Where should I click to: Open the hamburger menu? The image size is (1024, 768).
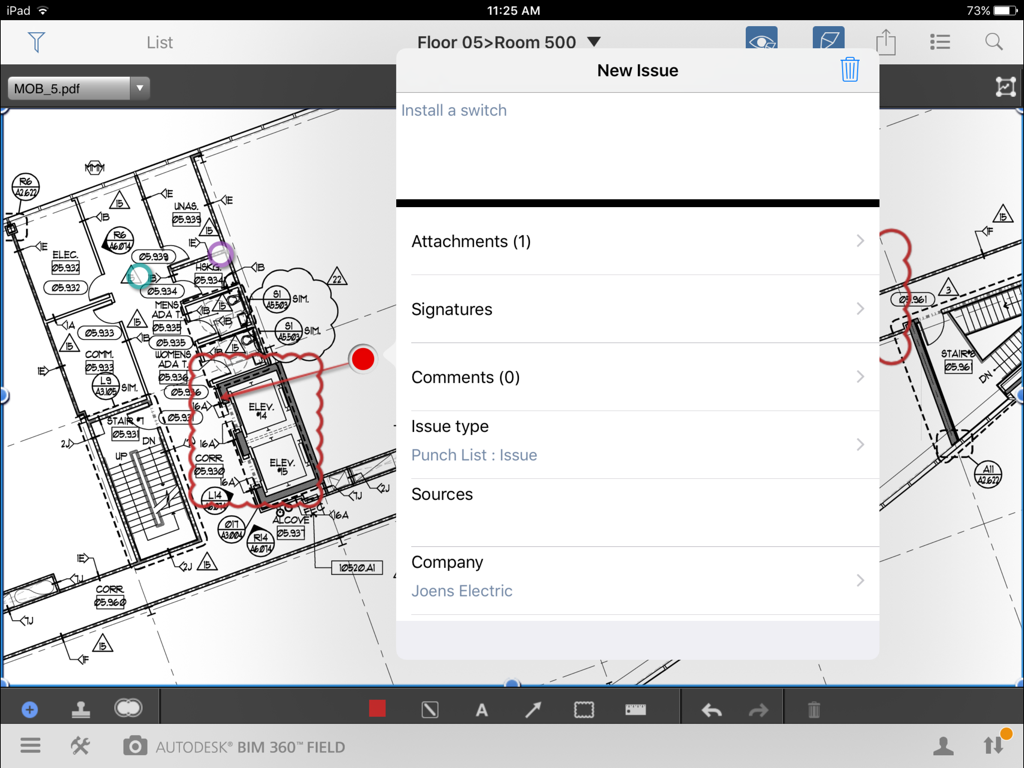pyautogui.click(x=30, y=745)
